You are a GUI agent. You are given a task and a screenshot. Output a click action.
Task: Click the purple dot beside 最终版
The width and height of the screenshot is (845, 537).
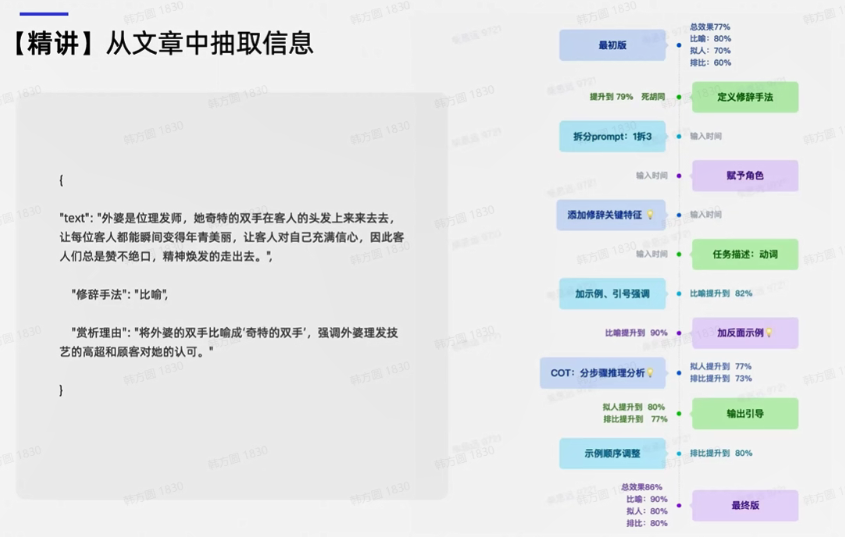tap(679, 505)
